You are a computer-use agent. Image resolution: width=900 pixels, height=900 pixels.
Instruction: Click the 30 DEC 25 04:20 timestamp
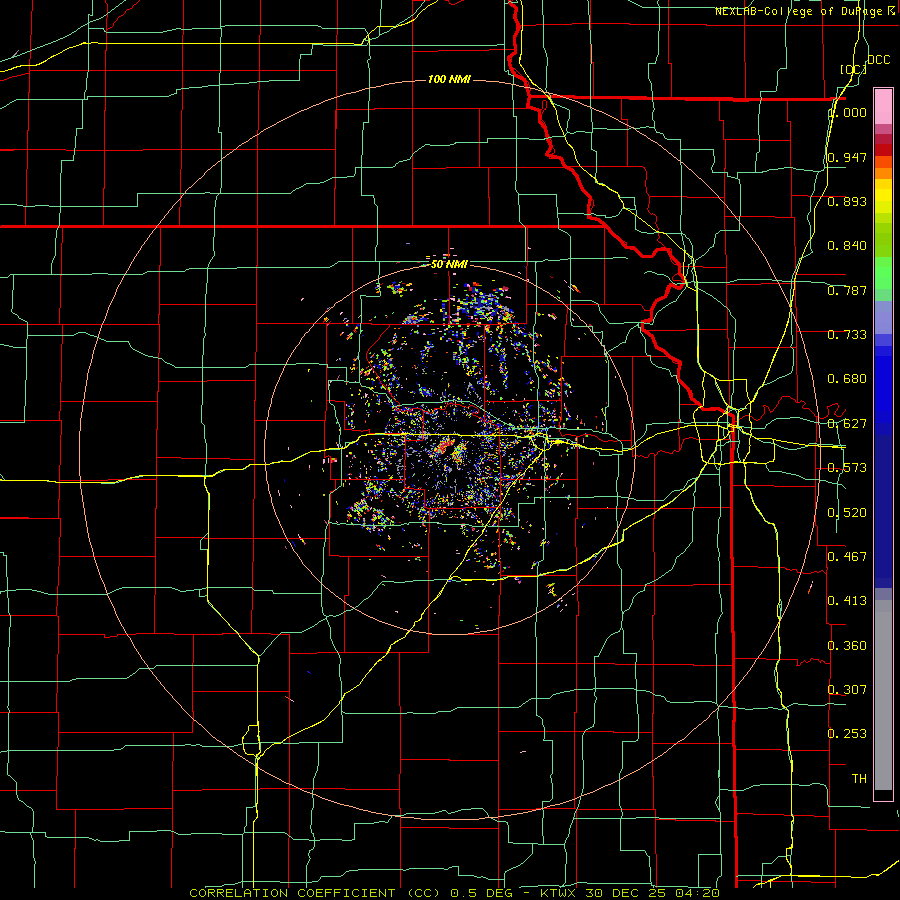653,893
